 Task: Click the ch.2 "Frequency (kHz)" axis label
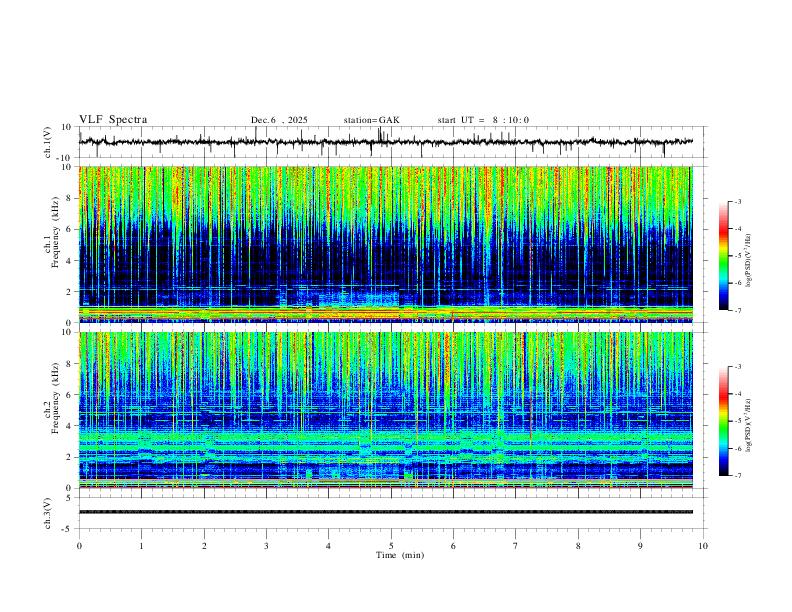click(55, 397)
